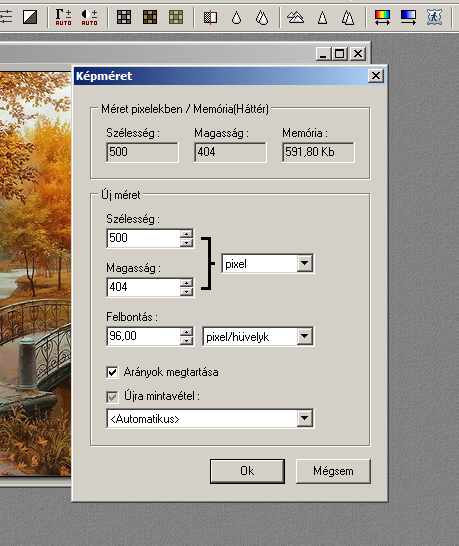Toggle the Újra mintavétel checkbox
459x546 pixels.
click(x=112, y=397)
